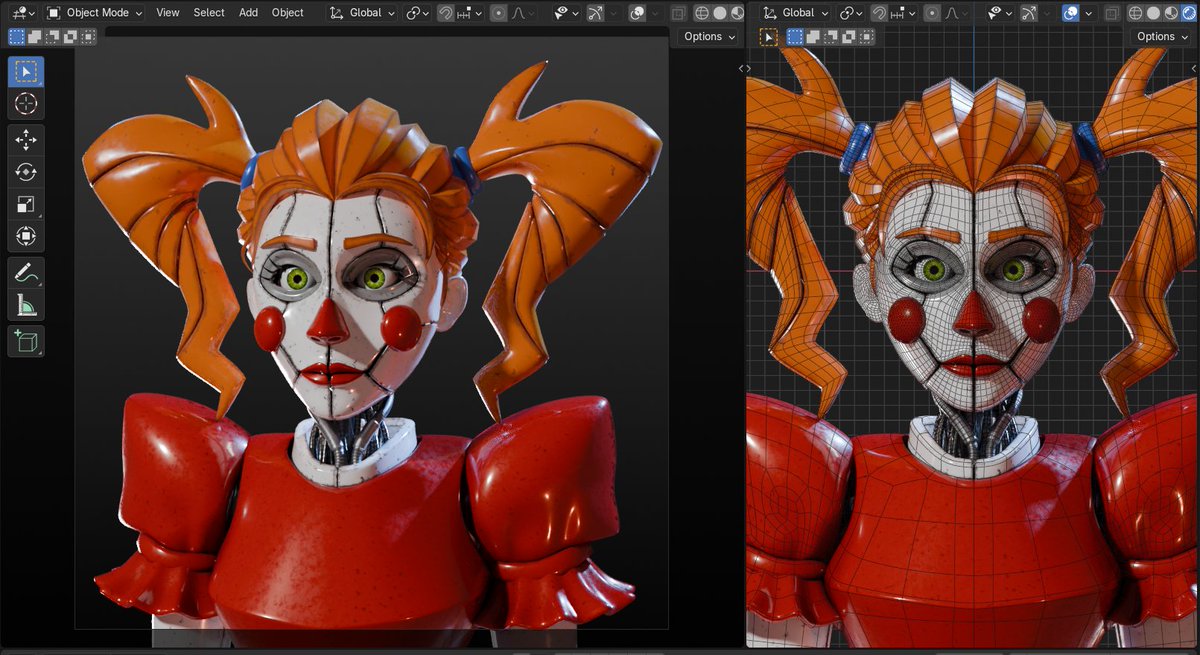Switch left viewport to Material Preview shading
This screenshot has height=655, width=1200.
pyautogui.click(x=737, y=13)
